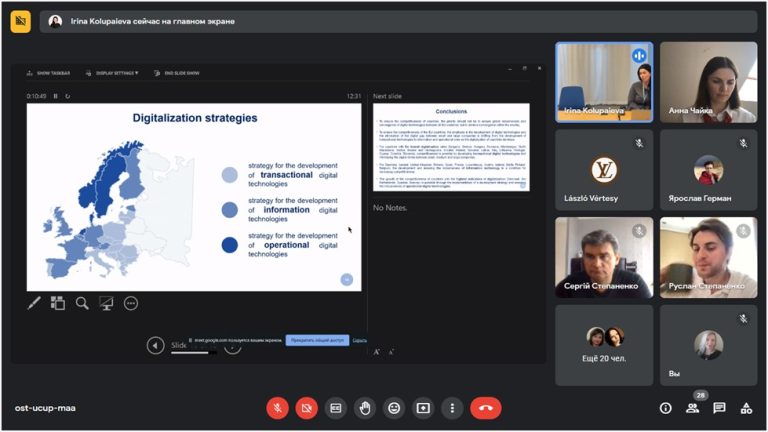Select Irina Kolupaieva's video tile
768x432 pixels.
click(604, 82)
